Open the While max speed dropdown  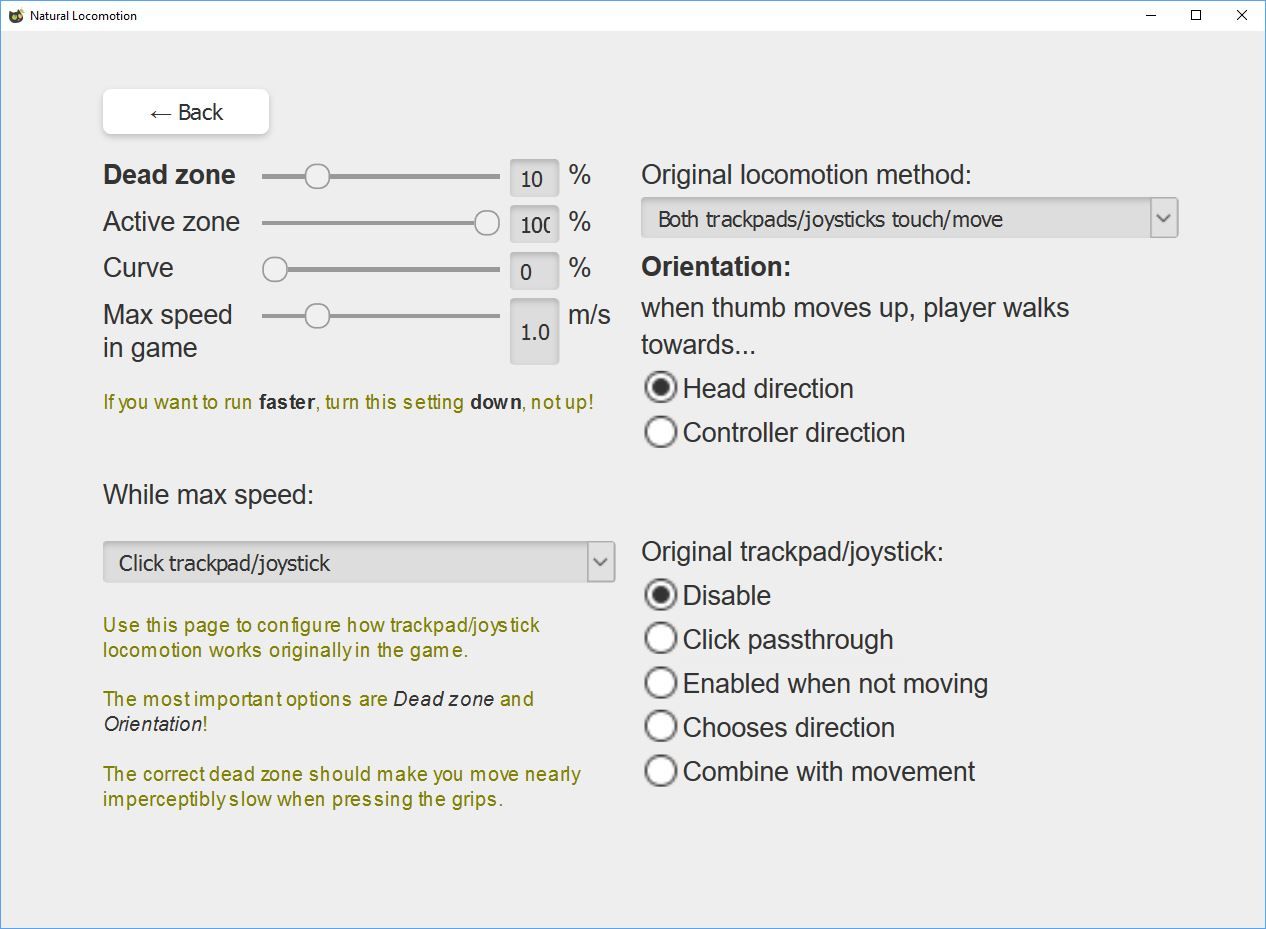tap(358, 562)
